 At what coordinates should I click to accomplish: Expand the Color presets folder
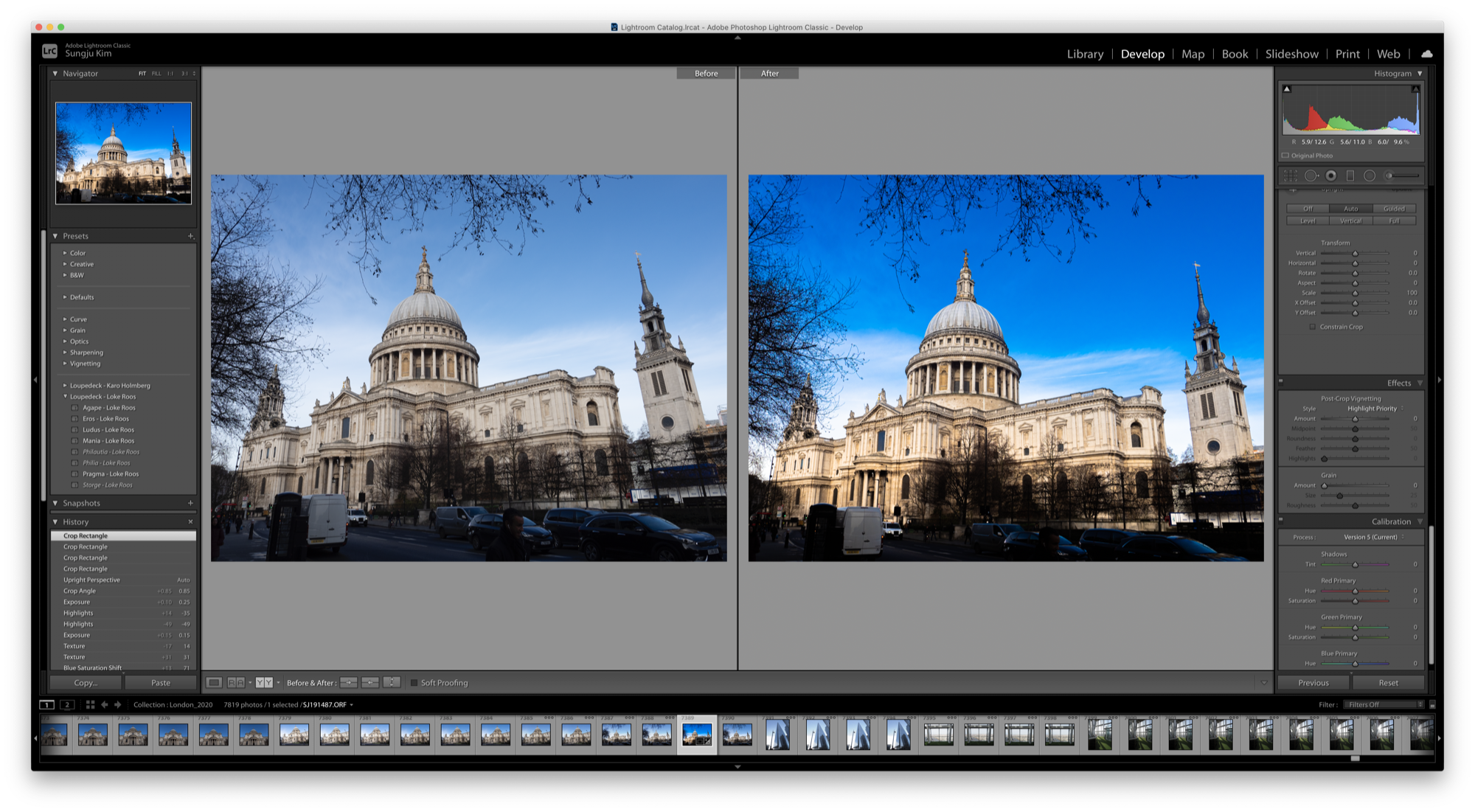65,253
